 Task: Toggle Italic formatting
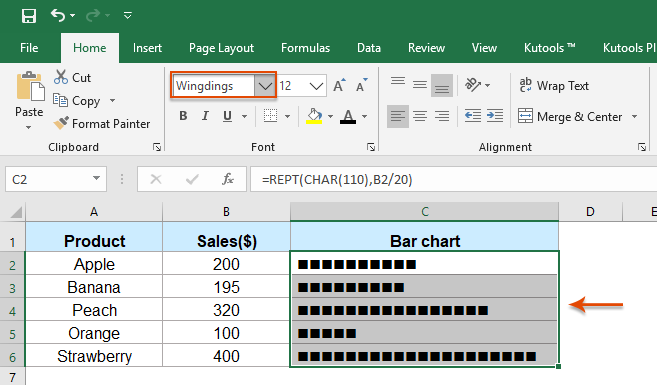(x=205, y=116)
